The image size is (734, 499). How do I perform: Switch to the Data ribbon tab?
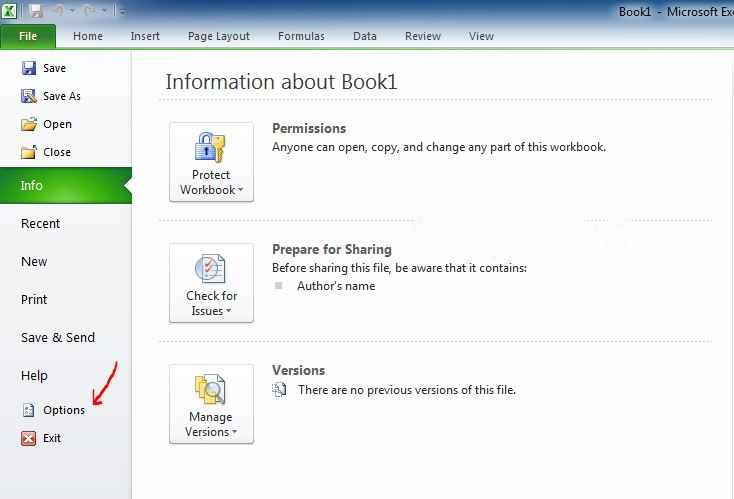tap(365, 36)
